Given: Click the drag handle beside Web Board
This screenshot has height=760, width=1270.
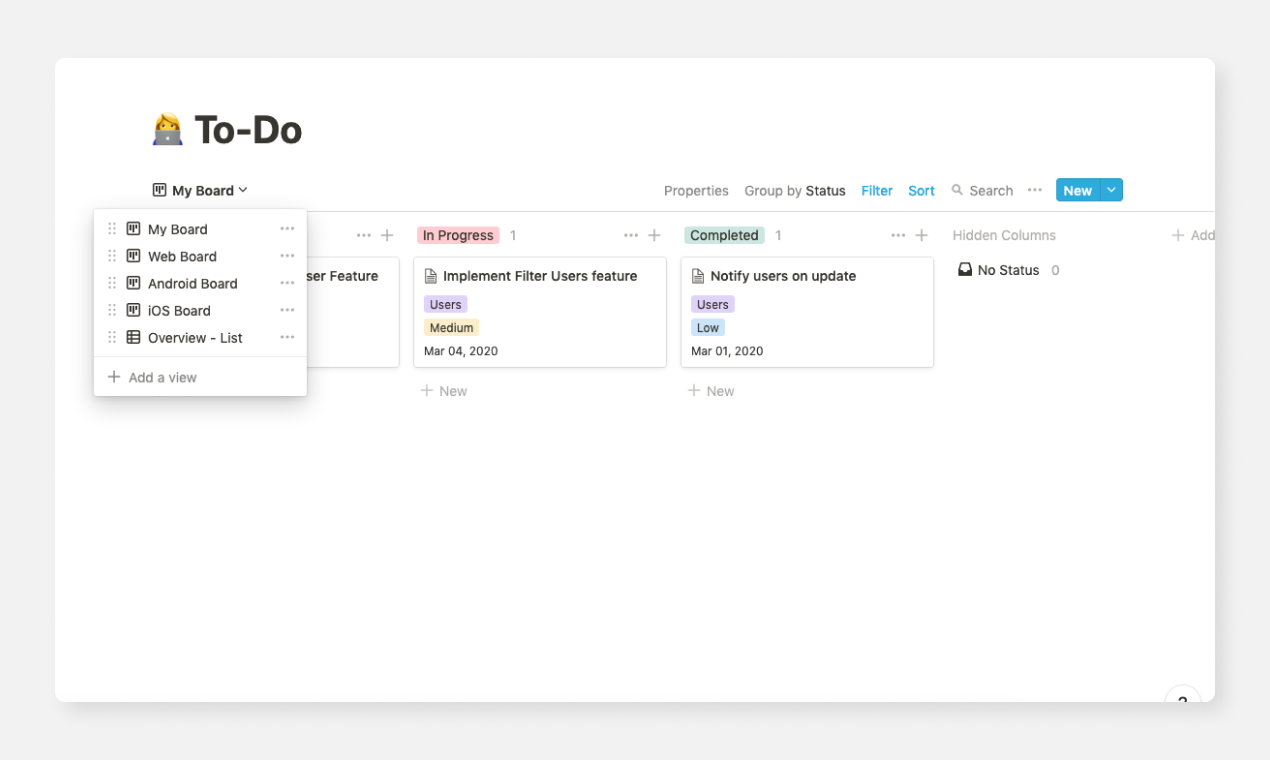Looking at the screenshot, I should click(x=111, y=256).
